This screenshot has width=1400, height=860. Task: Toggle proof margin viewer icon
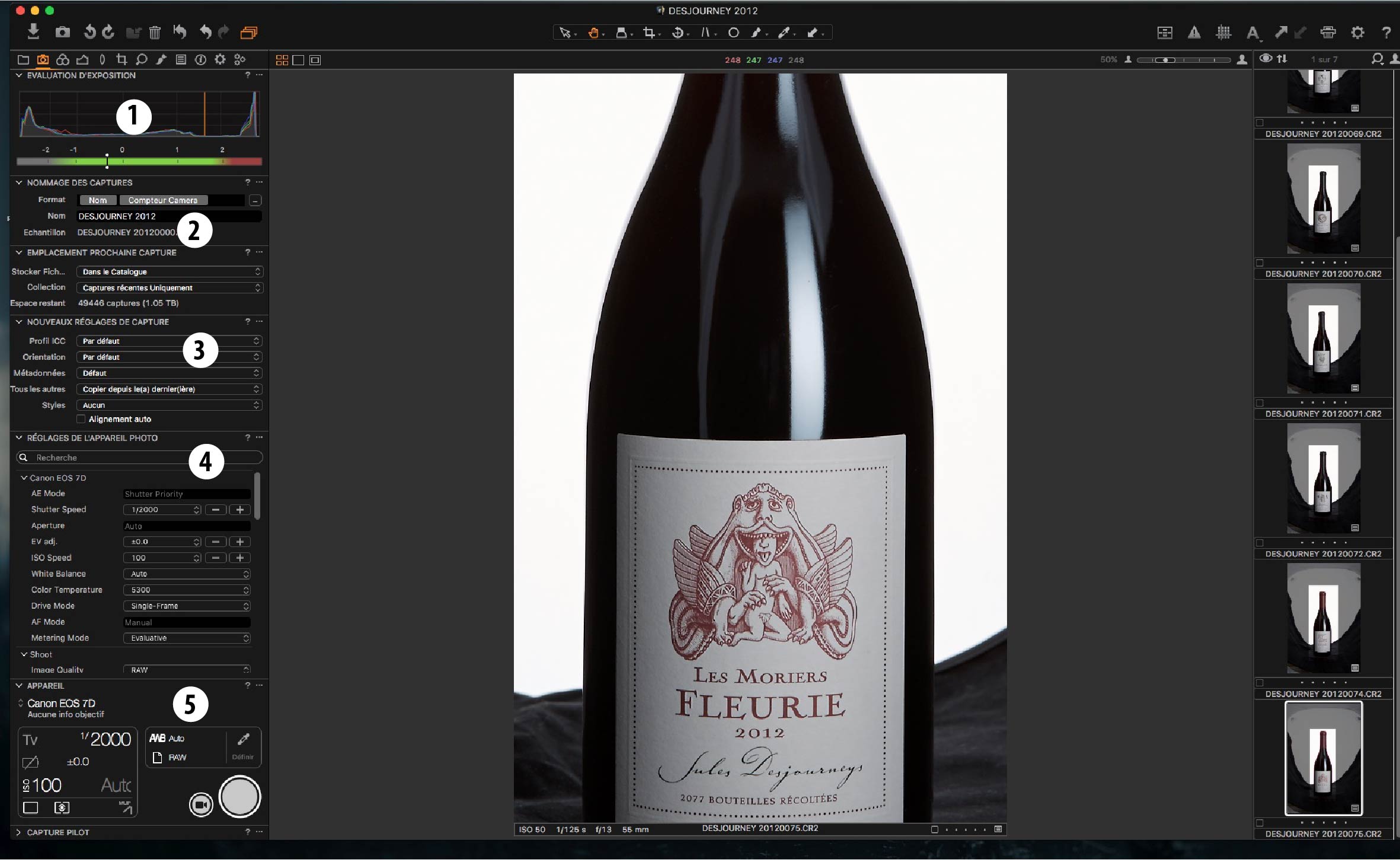pos(315,60)
